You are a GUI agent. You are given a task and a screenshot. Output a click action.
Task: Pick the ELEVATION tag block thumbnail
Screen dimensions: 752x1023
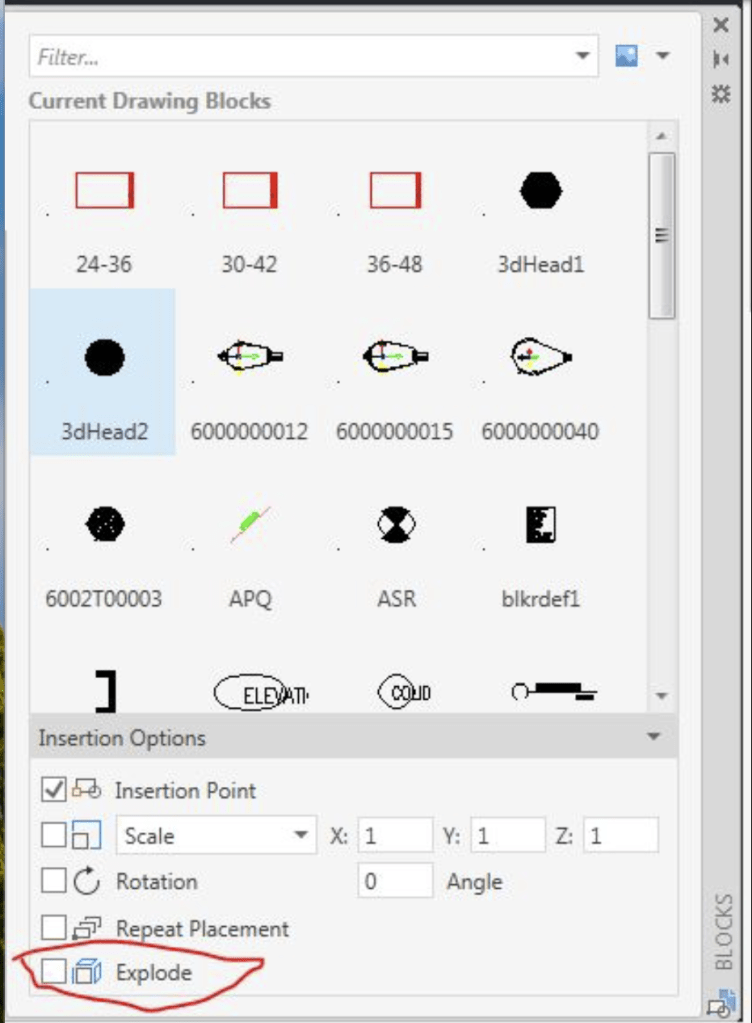262,693
